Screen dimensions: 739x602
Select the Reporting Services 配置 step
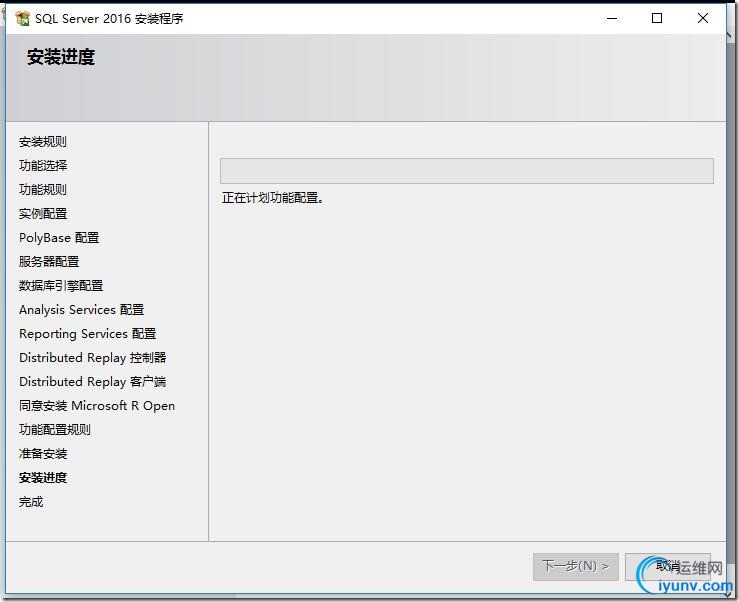click(87, 334)
